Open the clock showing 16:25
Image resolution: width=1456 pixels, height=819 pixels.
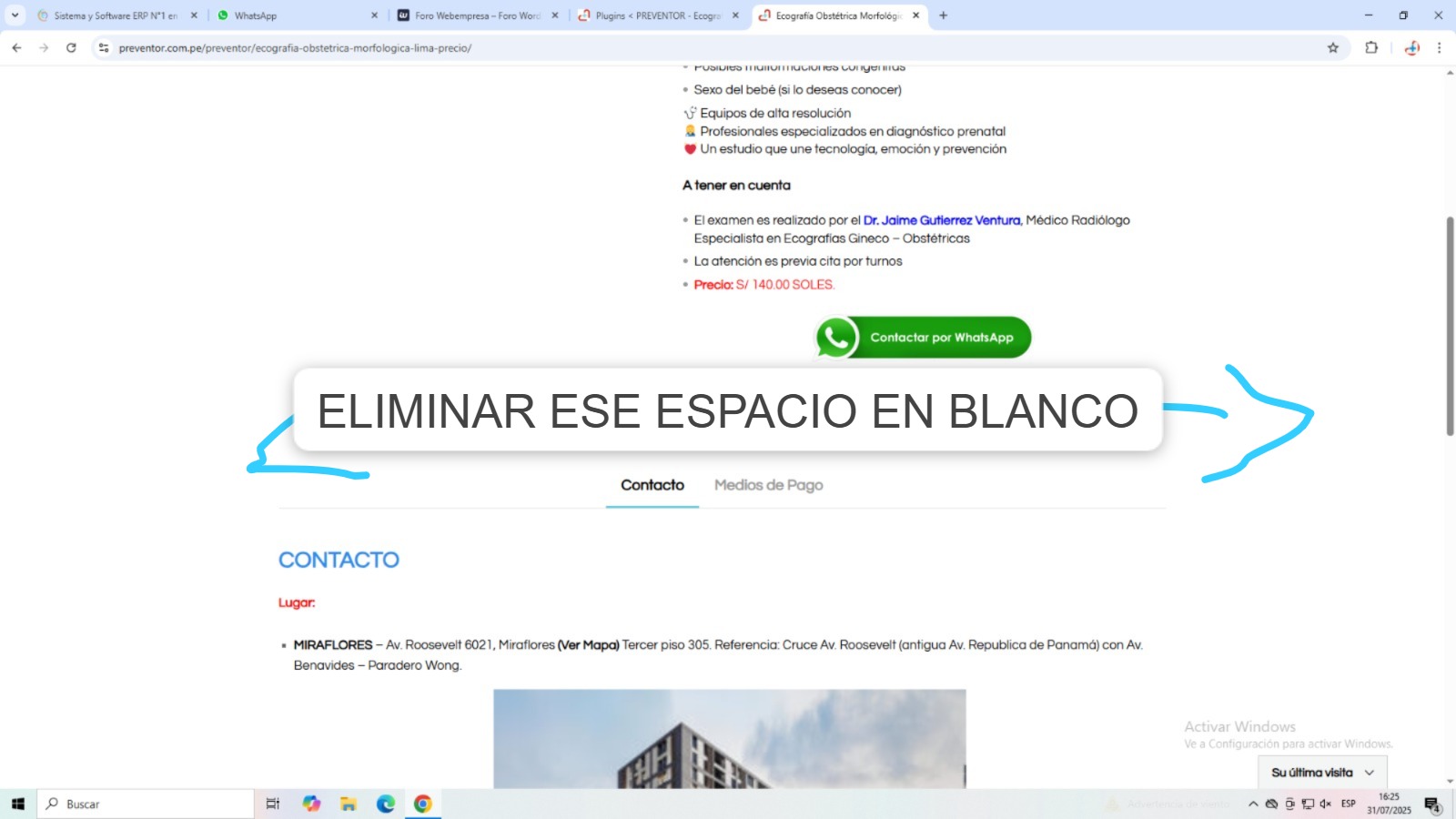(x=1389, y=804)
